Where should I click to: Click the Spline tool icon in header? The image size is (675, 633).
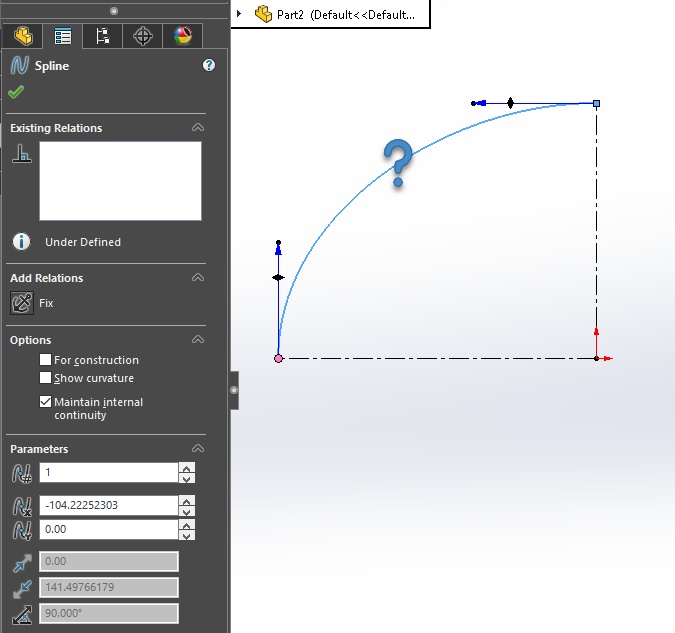tap(20, 65)
